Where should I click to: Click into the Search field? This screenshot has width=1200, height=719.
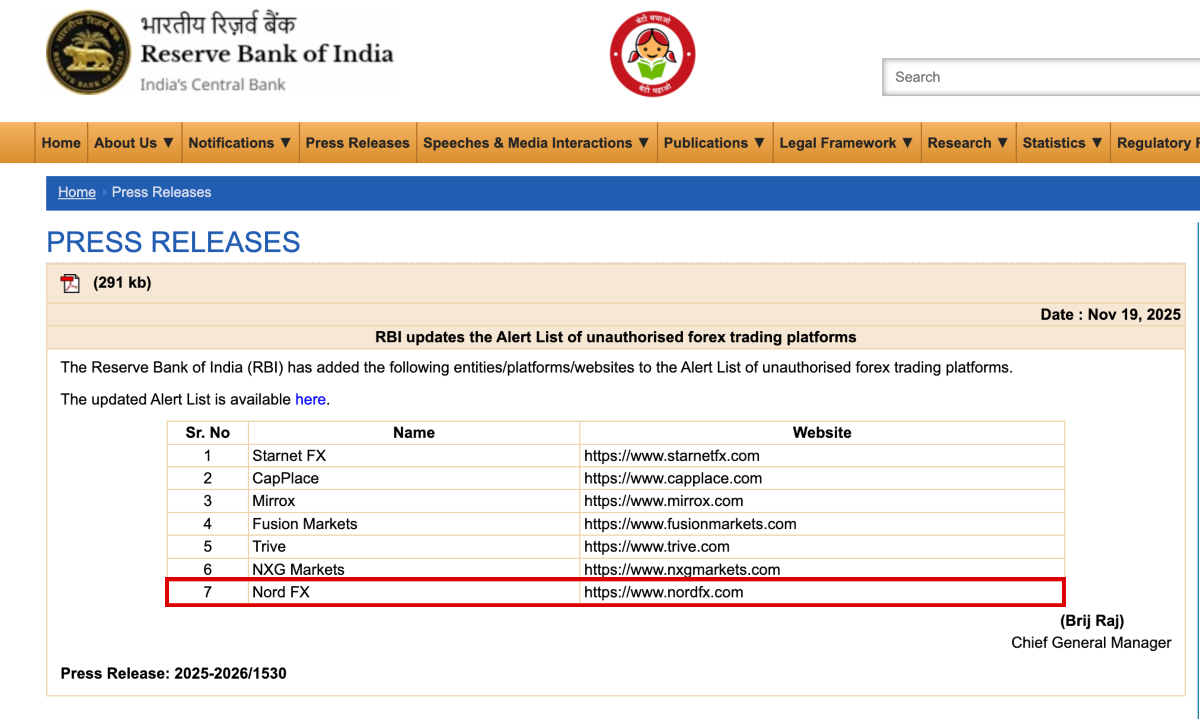click(1042, 77)
